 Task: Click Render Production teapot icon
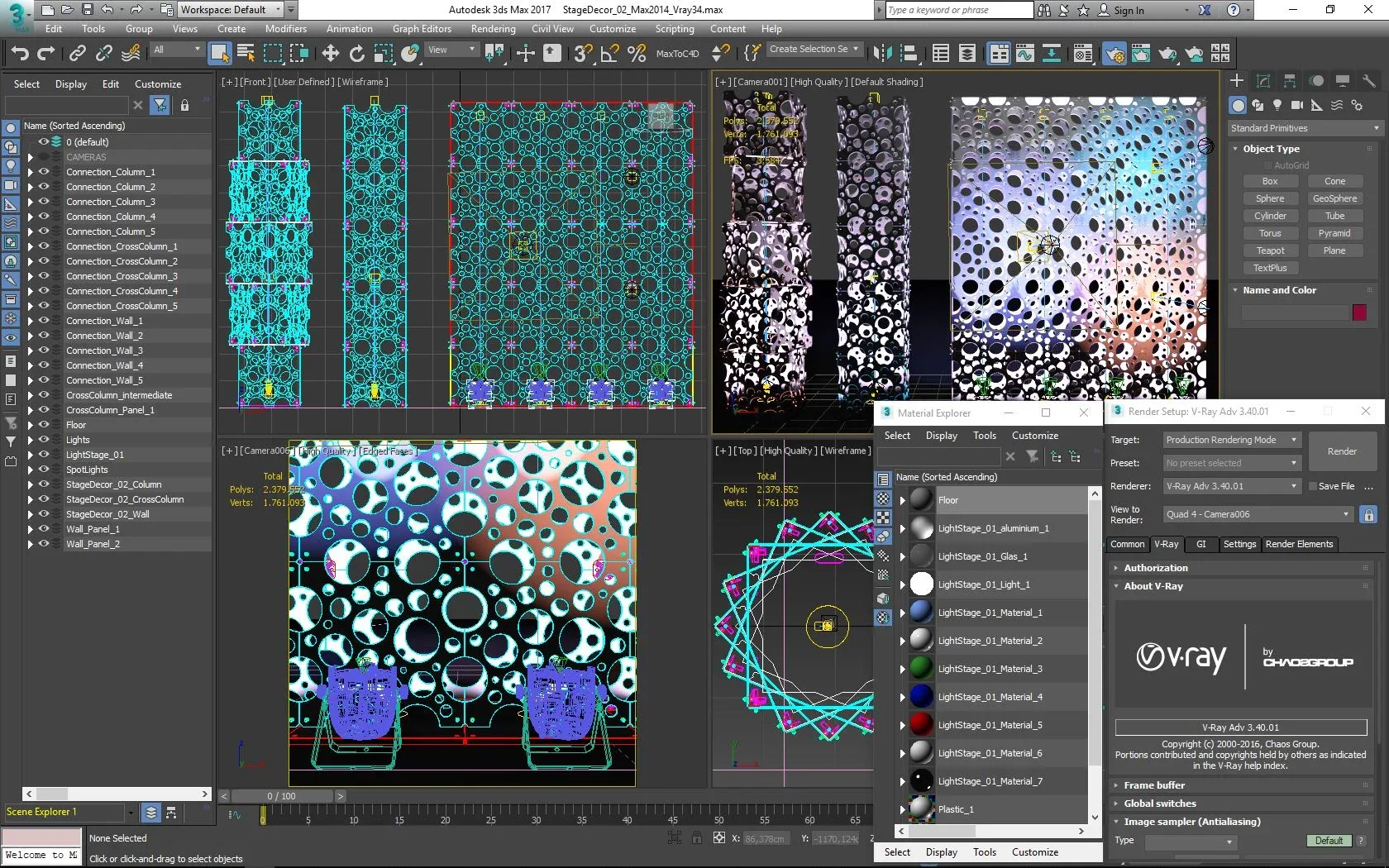coord(1167,54)
